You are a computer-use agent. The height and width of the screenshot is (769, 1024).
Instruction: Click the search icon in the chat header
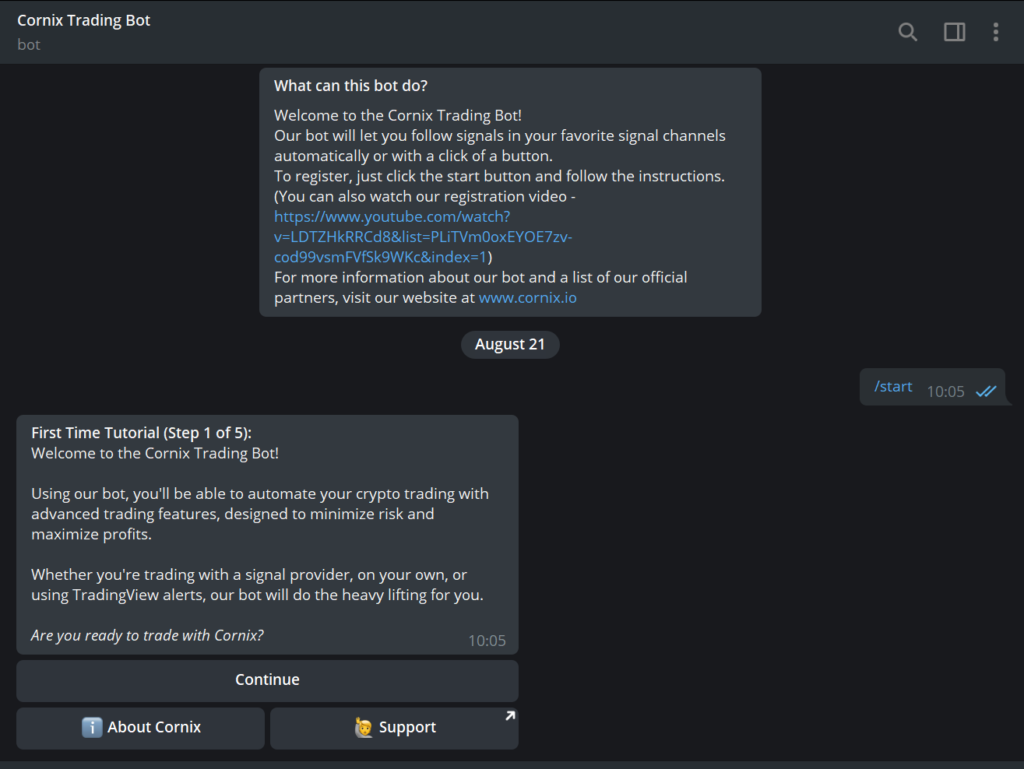click(907, 31)
